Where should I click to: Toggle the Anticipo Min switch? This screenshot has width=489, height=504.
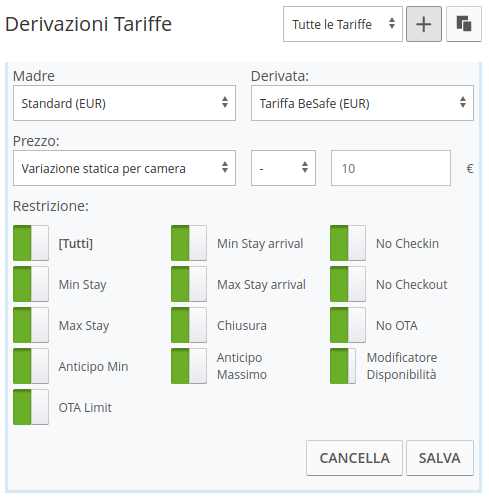pyautogui.click(x=31, y=366)
